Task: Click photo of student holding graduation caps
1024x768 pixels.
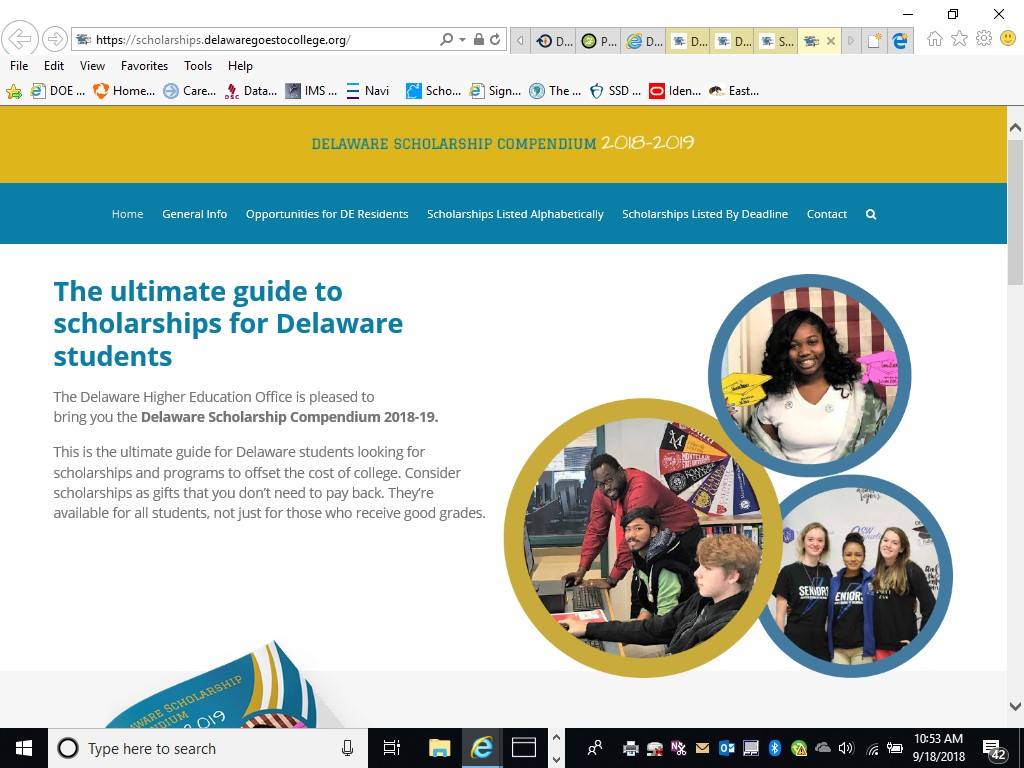Action: pyautogui.click(x=810, y=375)
